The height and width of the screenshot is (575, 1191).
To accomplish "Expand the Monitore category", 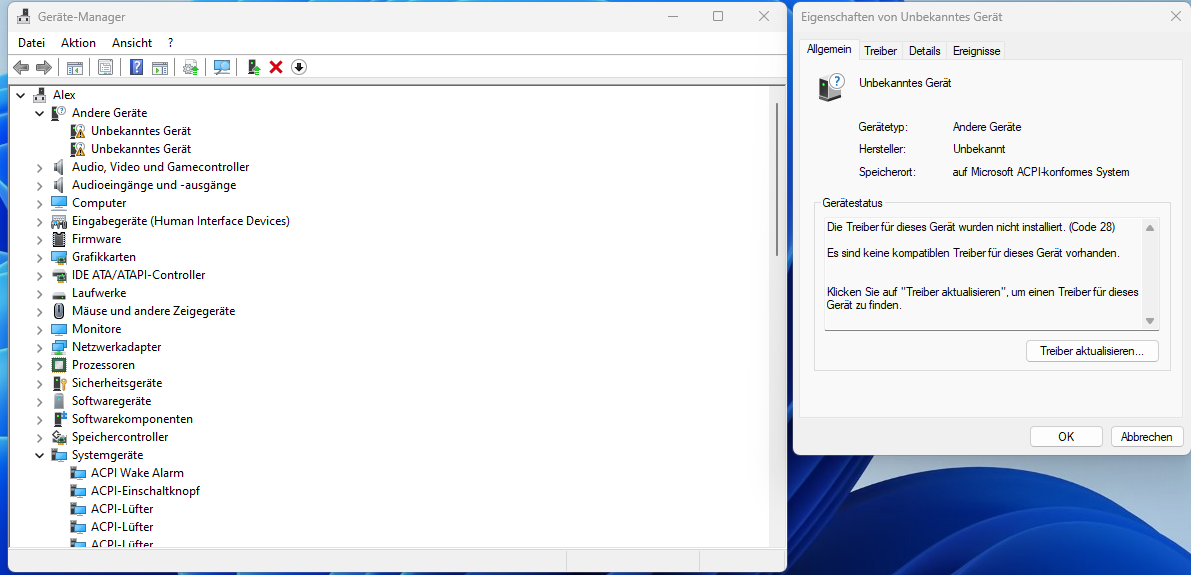I will (x=39, y=329).
